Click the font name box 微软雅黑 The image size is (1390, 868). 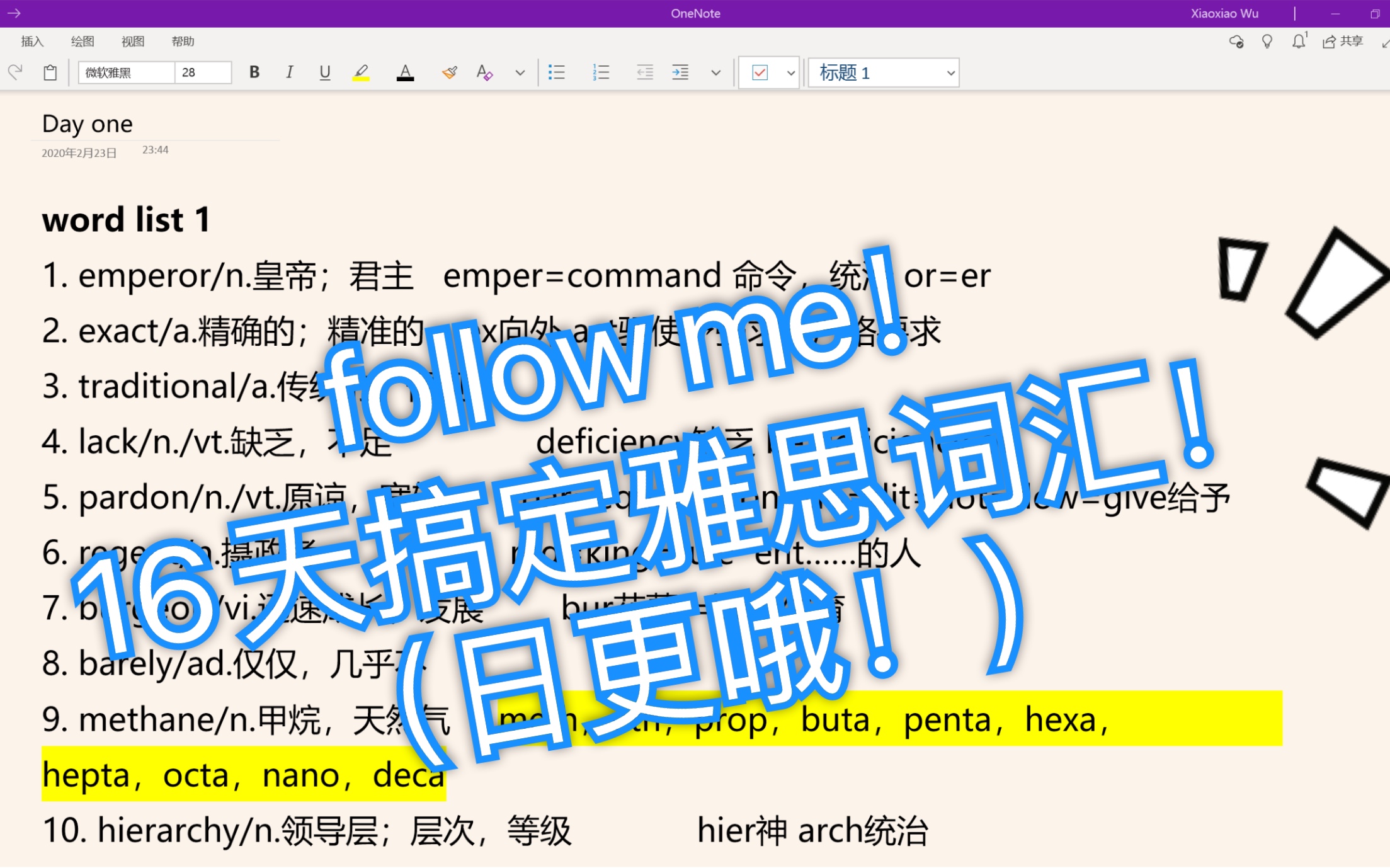pyautogui.click(x=126, y=72)
